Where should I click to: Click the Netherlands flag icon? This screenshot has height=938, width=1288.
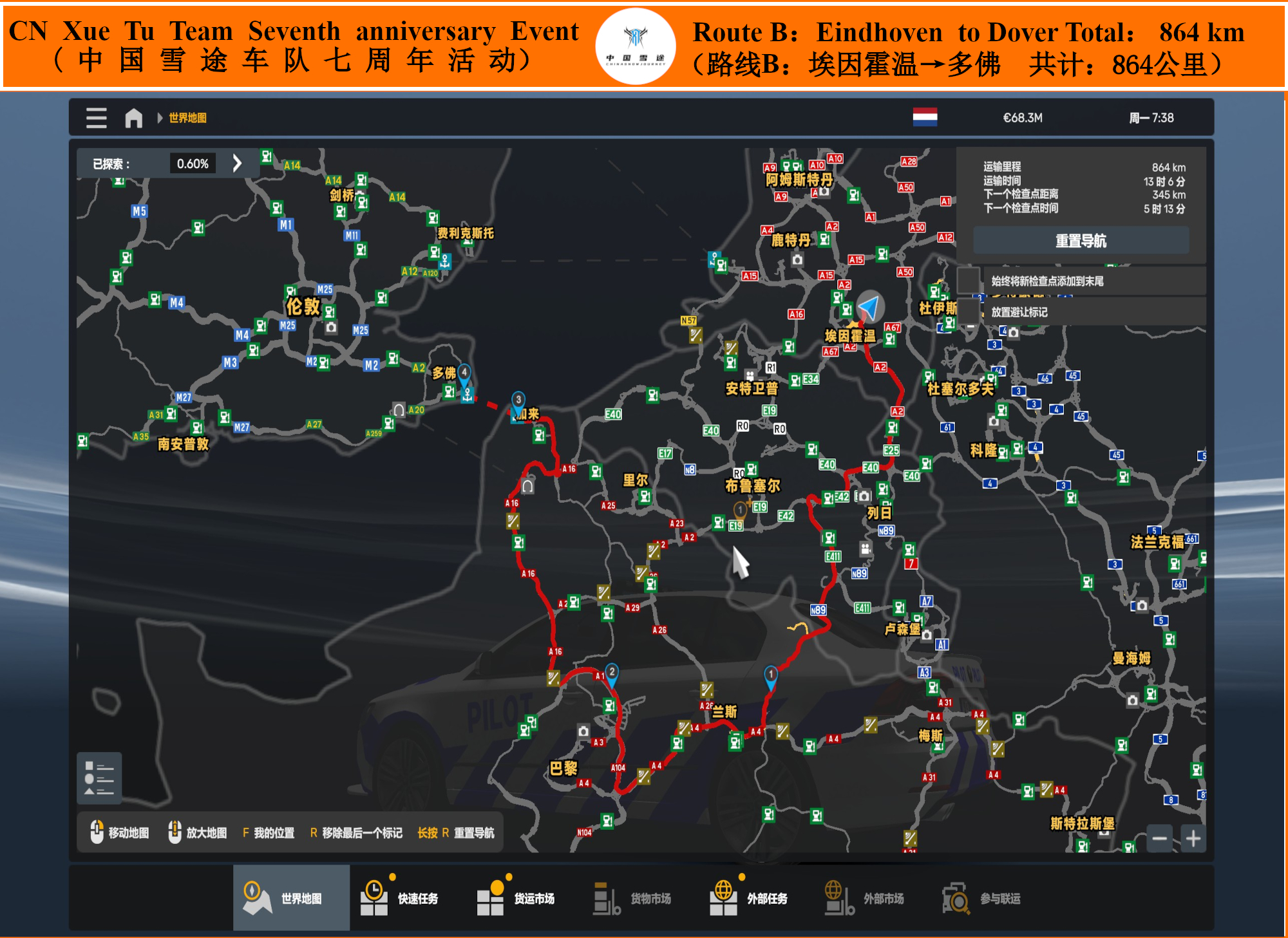[x=925, y=117]
